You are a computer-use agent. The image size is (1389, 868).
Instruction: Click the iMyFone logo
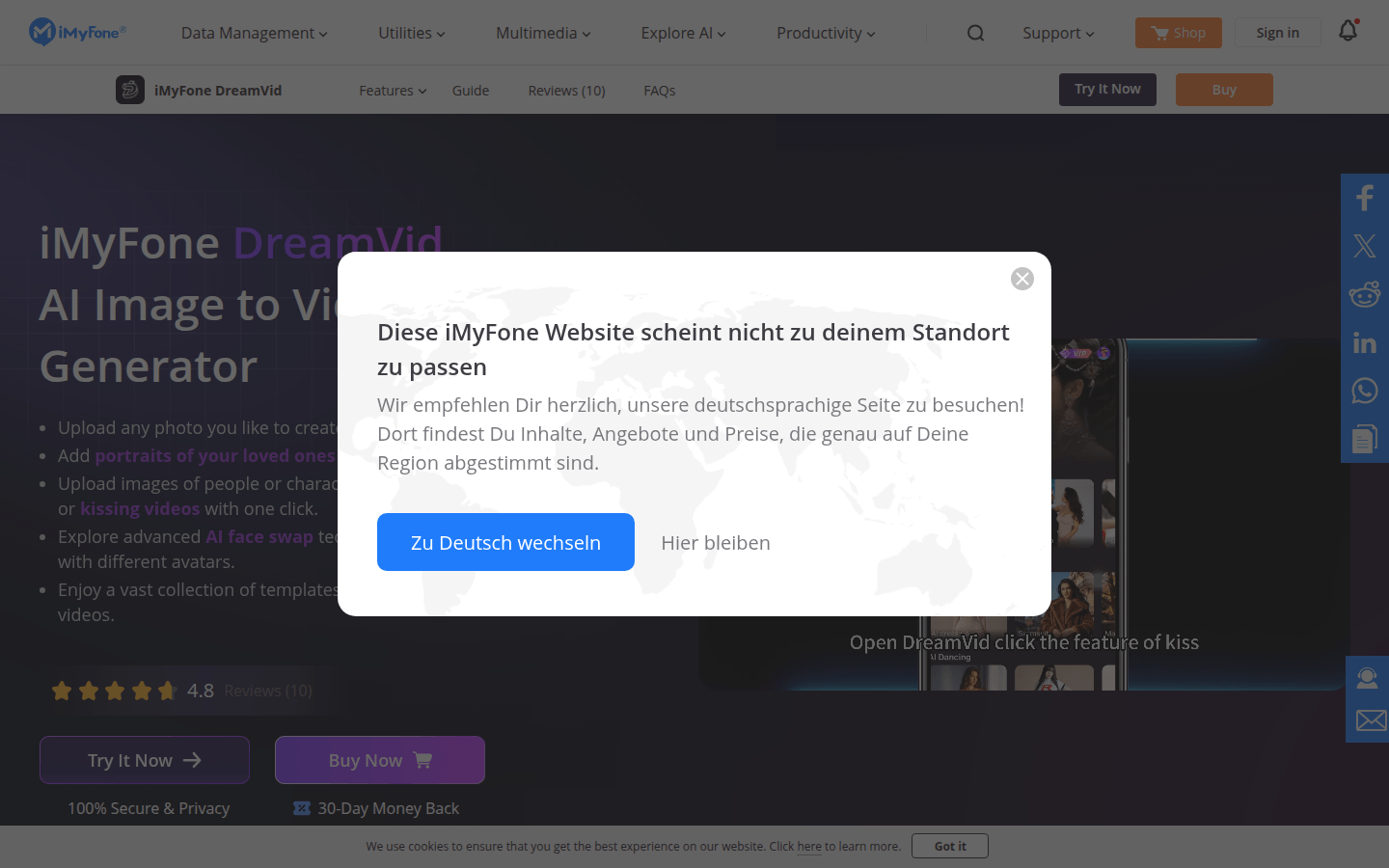77,32
